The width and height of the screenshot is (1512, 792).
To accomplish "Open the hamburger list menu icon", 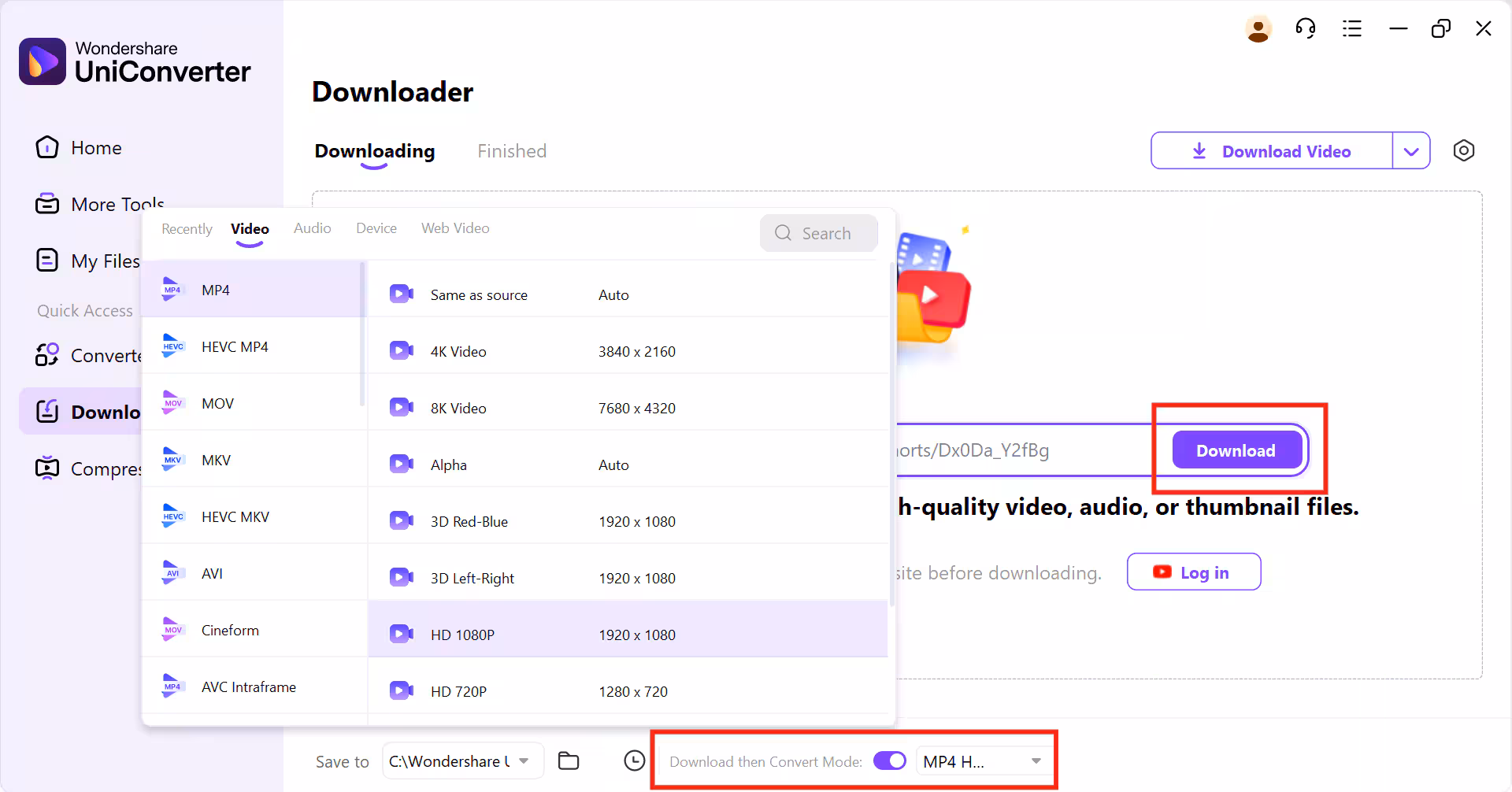I will pyautogui.click(x=1352, y=29).
